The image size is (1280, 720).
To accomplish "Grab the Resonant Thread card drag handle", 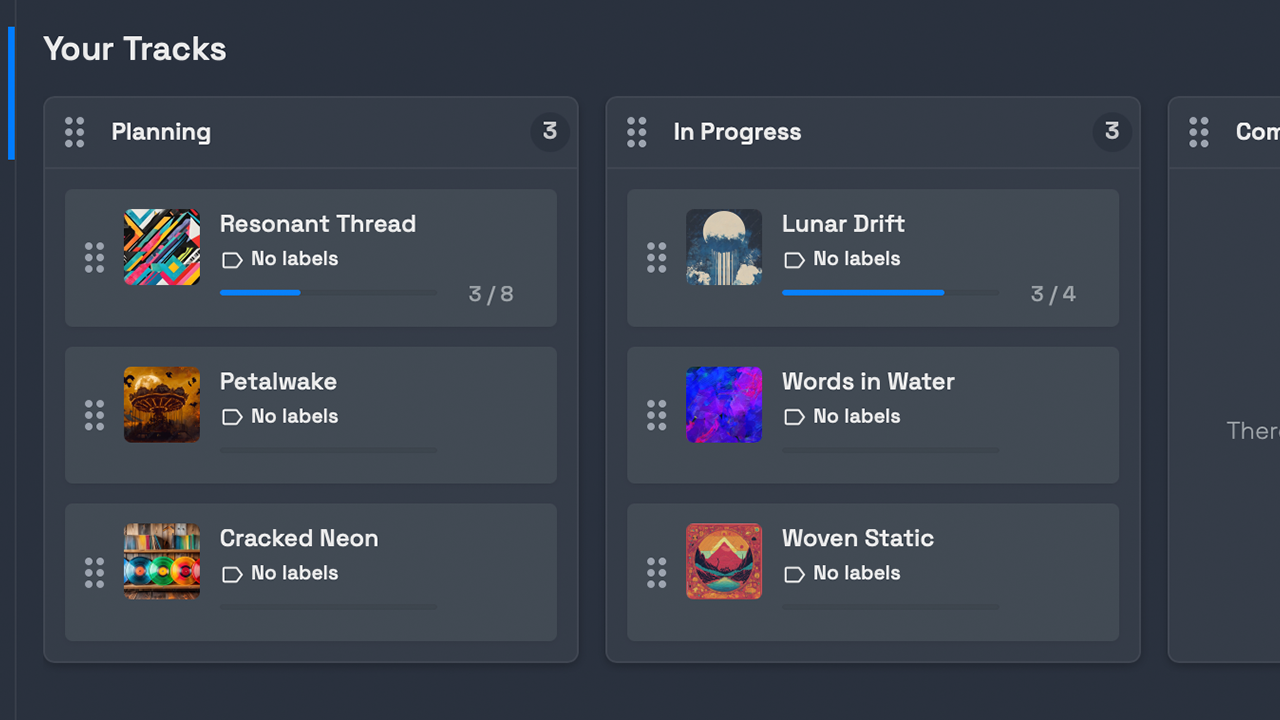I will (x=94, y=258).
